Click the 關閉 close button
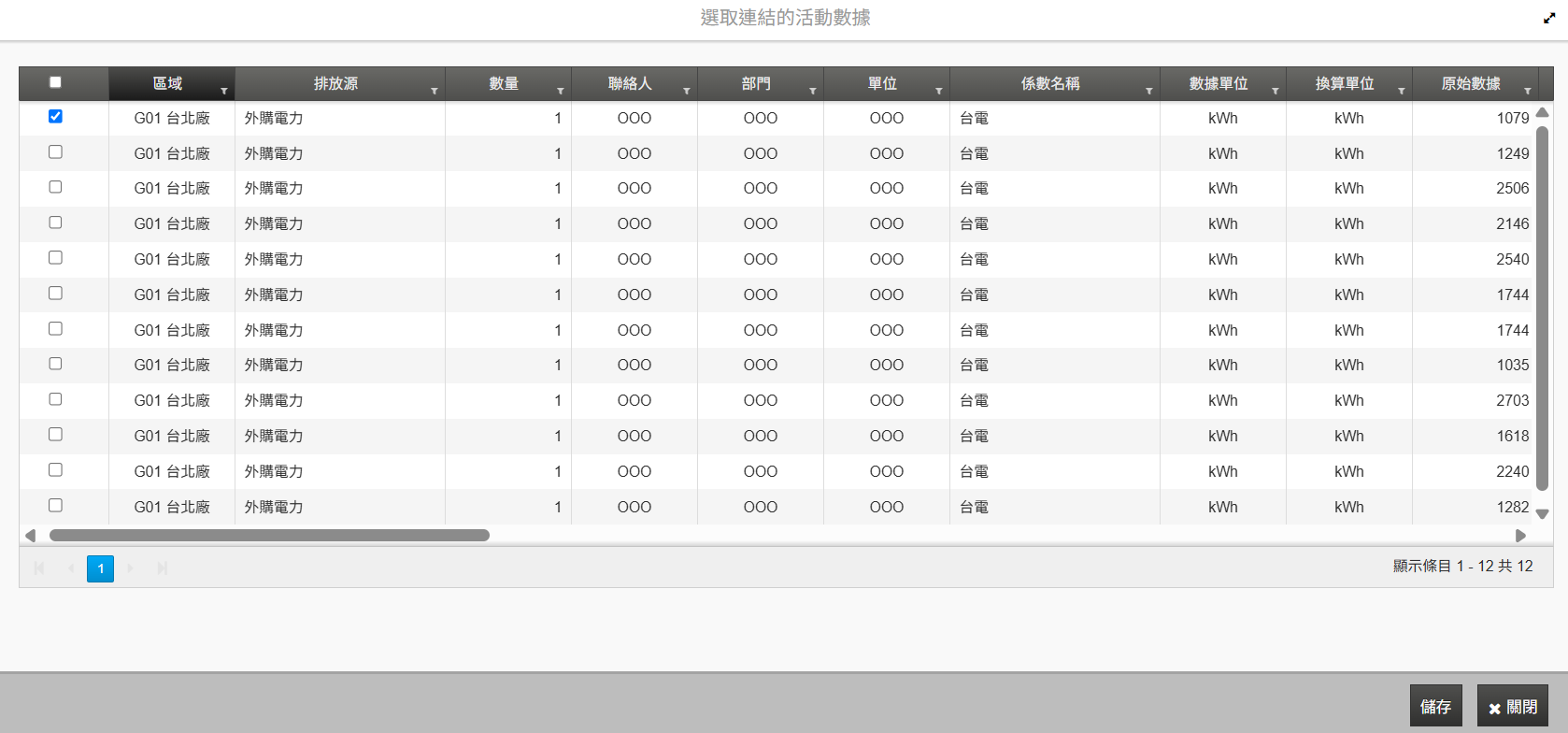Image resolution: width=1568 pixels, height=733 pixels. (x=1513, y=706)
